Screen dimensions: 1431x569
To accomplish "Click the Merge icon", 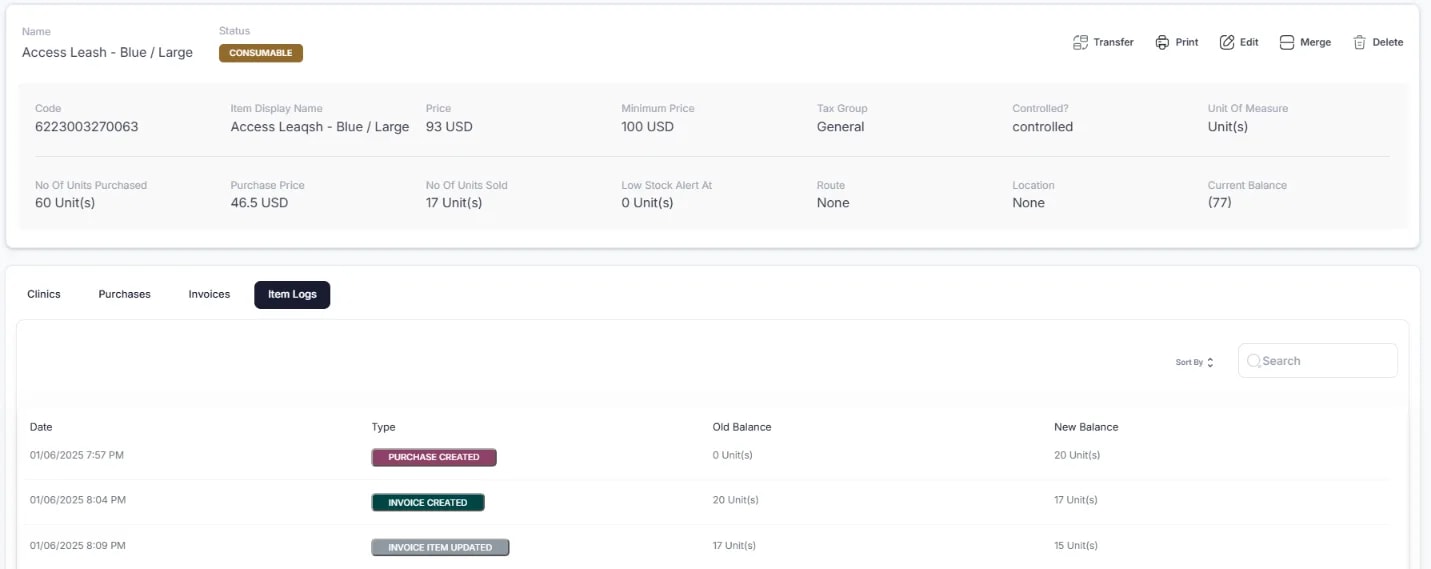I will [1287, 42].
